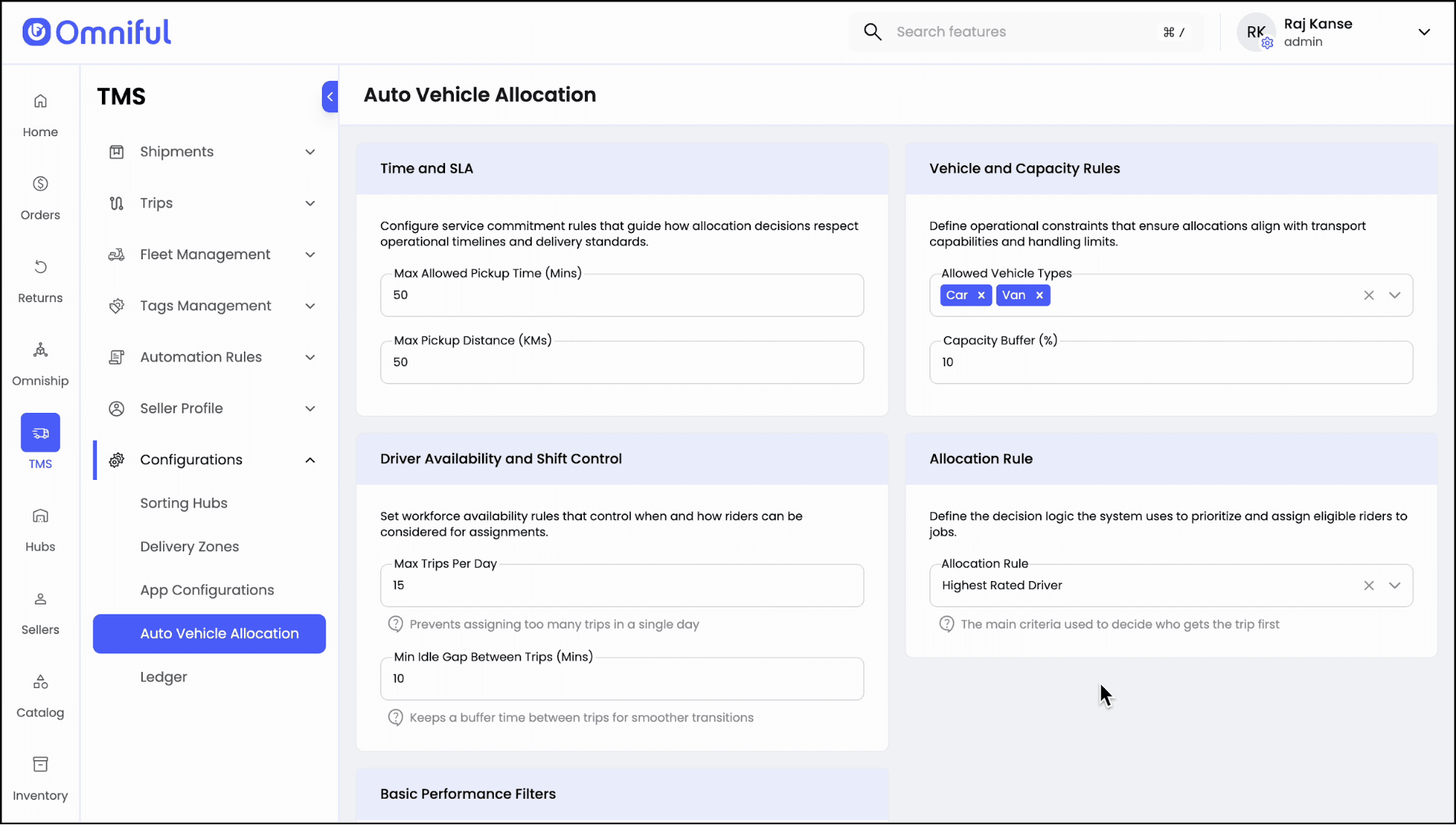Open Inventory box icon
Screen dimensions: 1456x825
[x=40, y=765]
